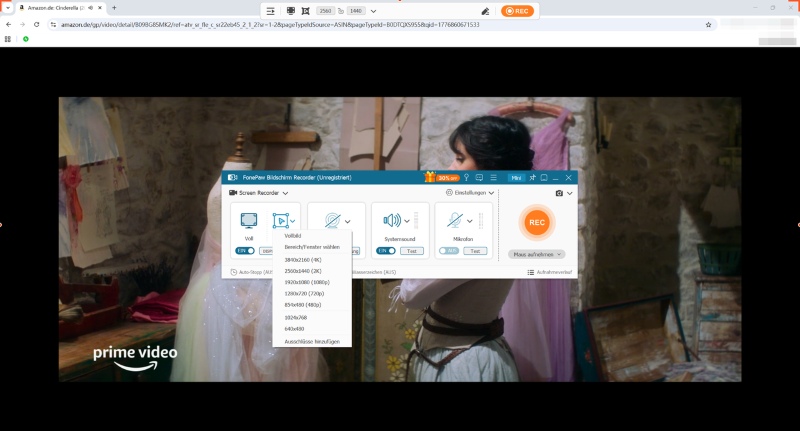Click the disabled webcam icon

click(x=333, y=220)
